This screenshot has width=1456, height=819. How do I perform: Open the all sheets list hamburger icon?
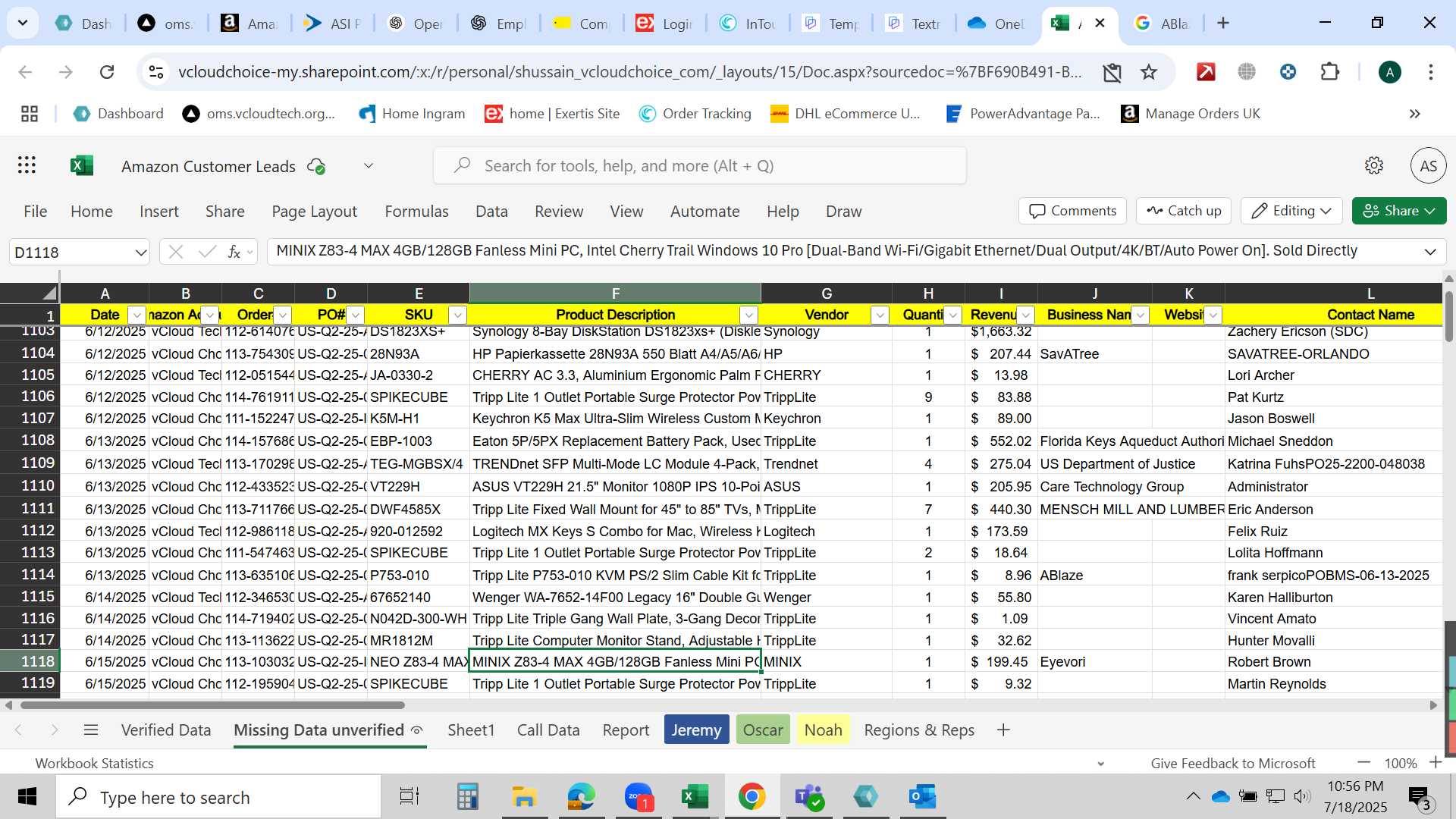click(x=91, y=730)
